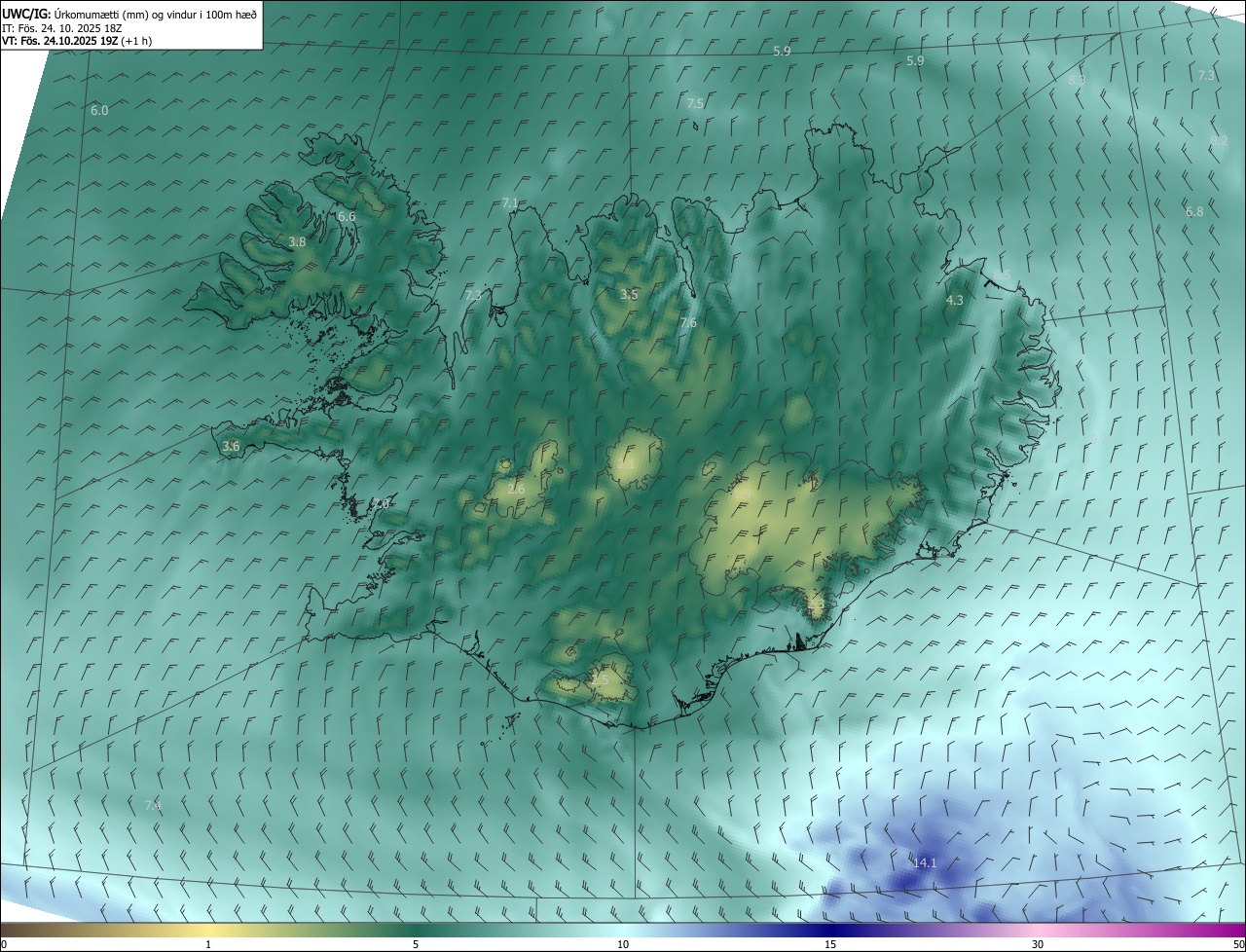Click the 6.0 value label on the map
Image resolution: width=1246 pixels, height=952 pixels.
tap(99, 111)
